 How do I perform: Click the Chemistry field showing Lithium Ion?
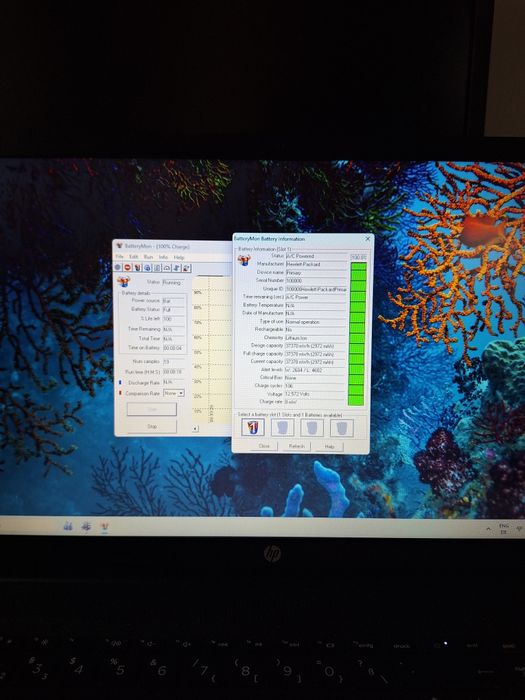(x=316, y=338)
